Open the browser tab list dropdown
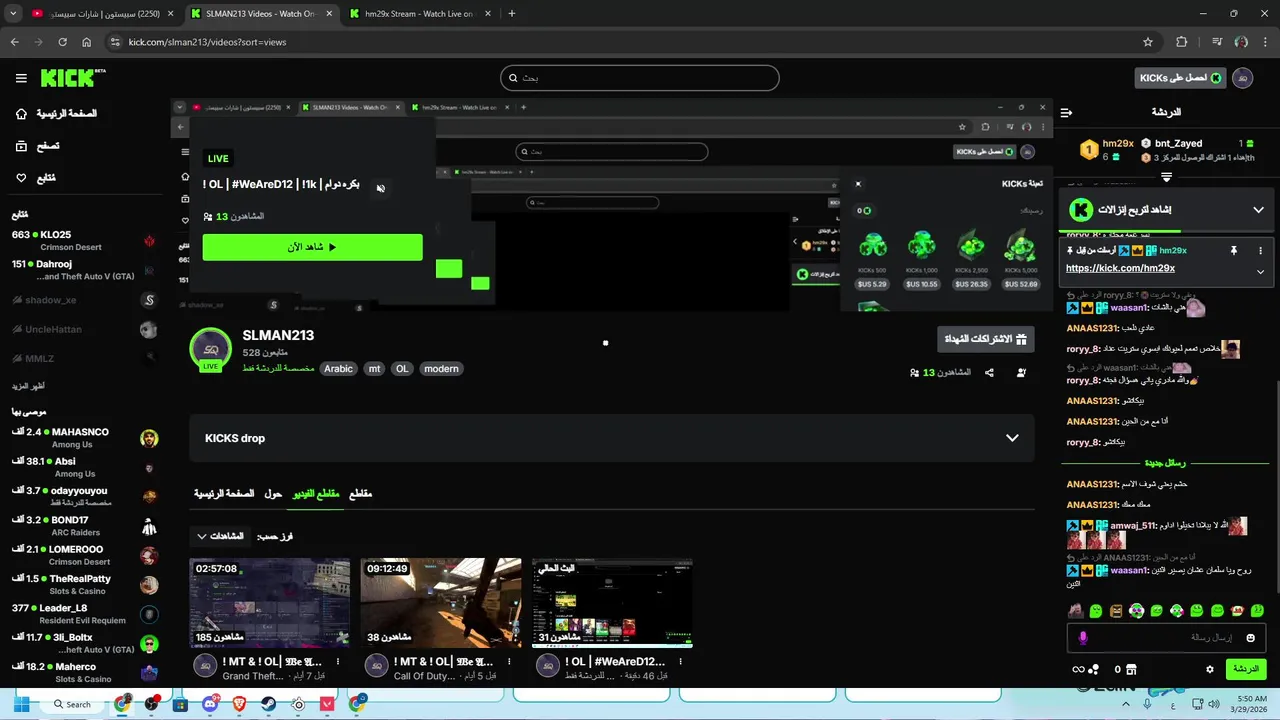This screenshot has height=720, width=1280. point(14,14)
